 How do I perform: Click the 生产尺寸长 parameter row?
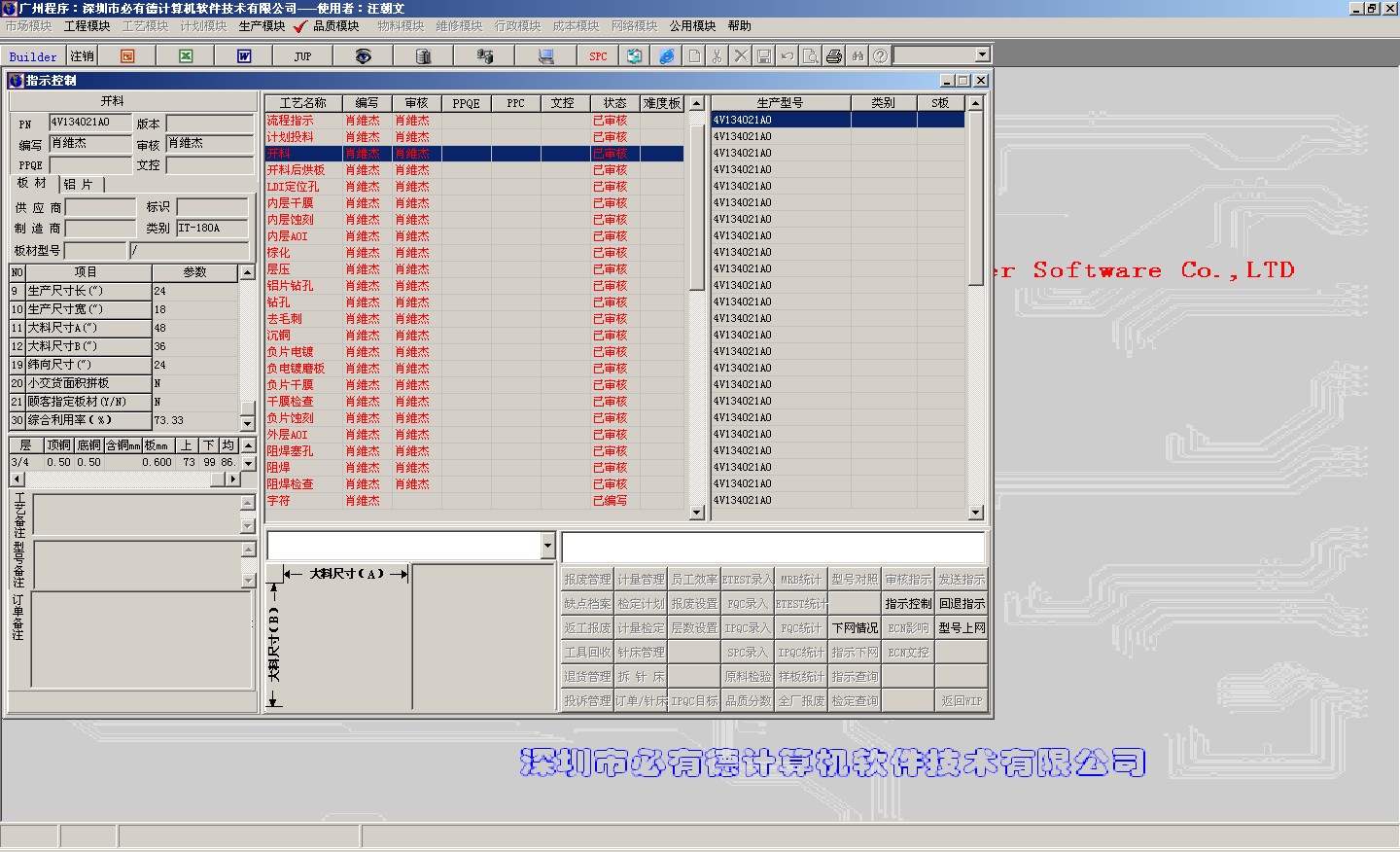click(123, 291)
